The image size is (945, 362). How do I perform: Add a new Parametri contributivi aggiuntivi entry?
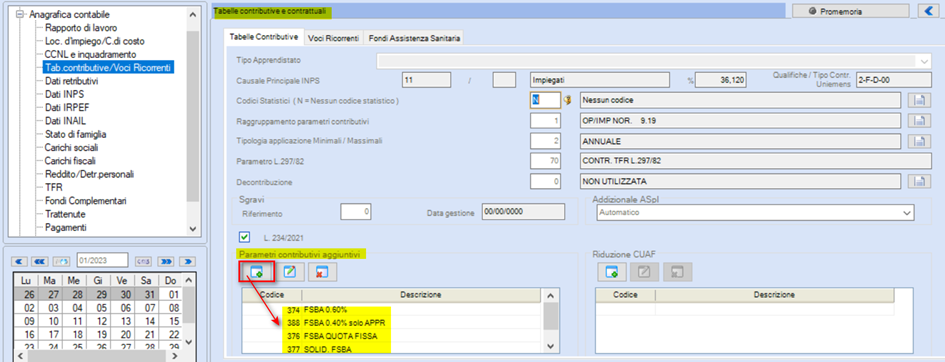pyautogui.click(x=257, y=272)
